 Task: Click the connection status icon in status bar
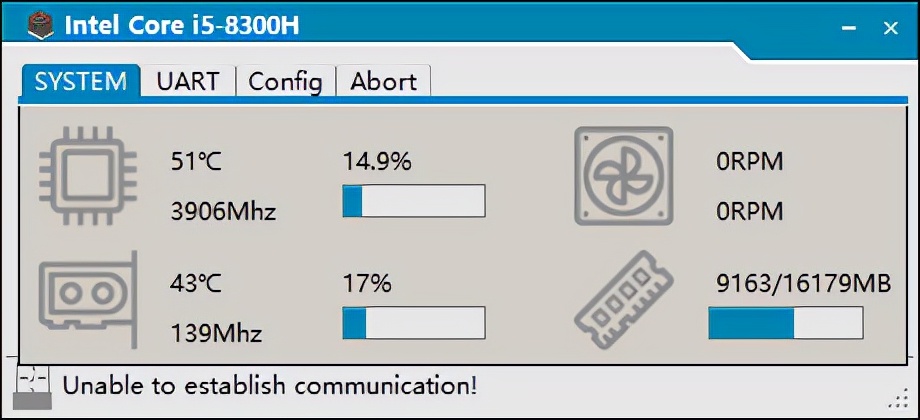pos(34,386)
